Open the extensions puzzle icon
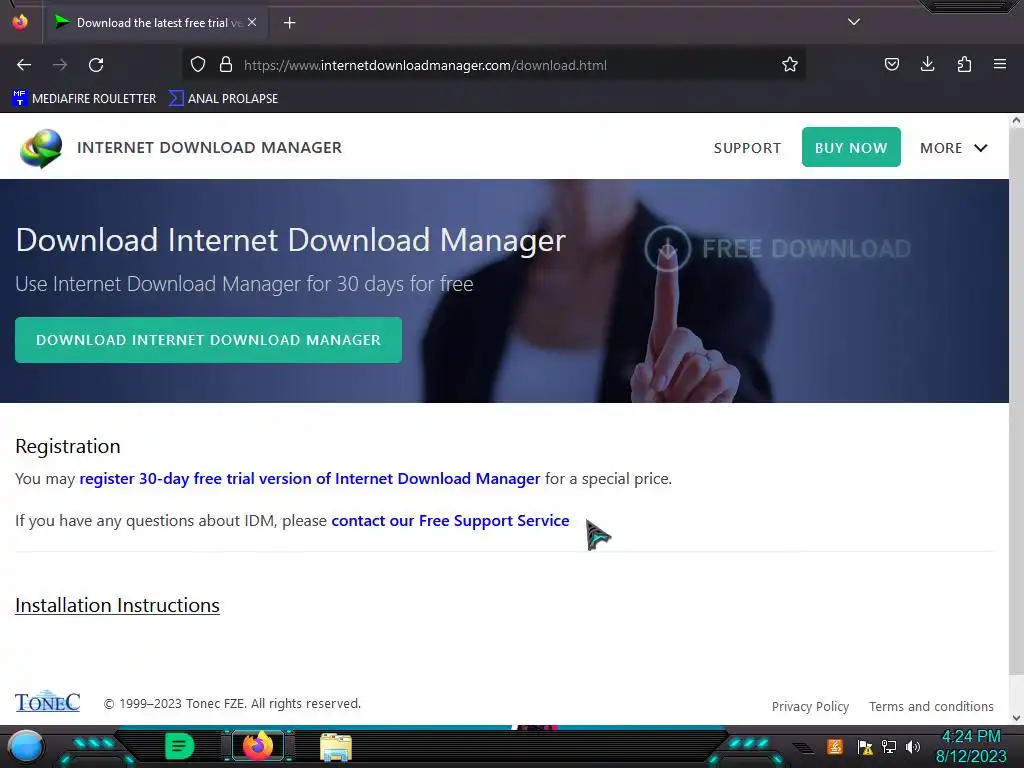The width and height of the screenshot is (1024, 768). 964,64
